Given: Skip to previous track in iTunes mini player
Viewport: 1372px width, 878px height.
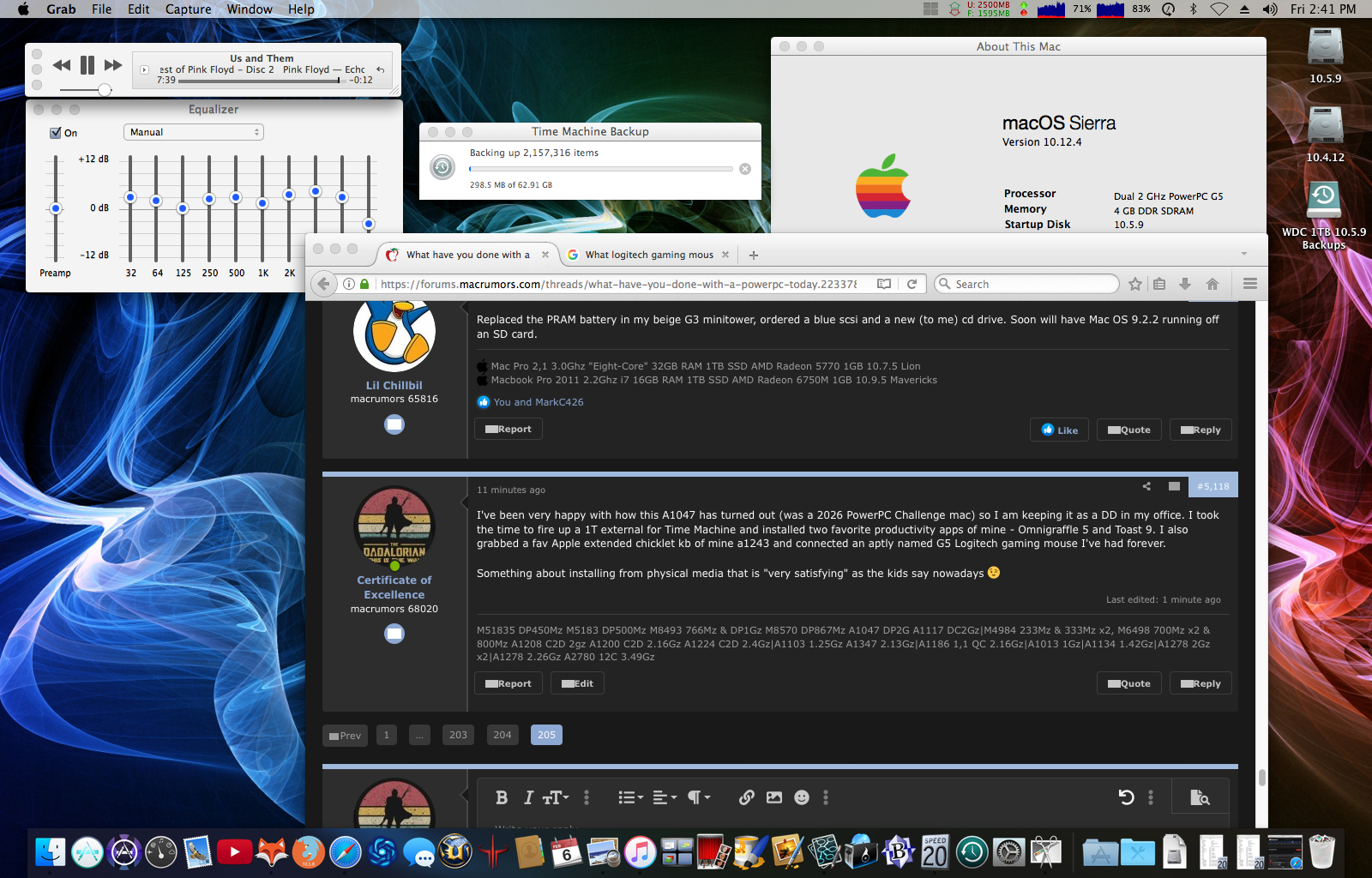Looking at the screenshot, I should click(62, 65).
